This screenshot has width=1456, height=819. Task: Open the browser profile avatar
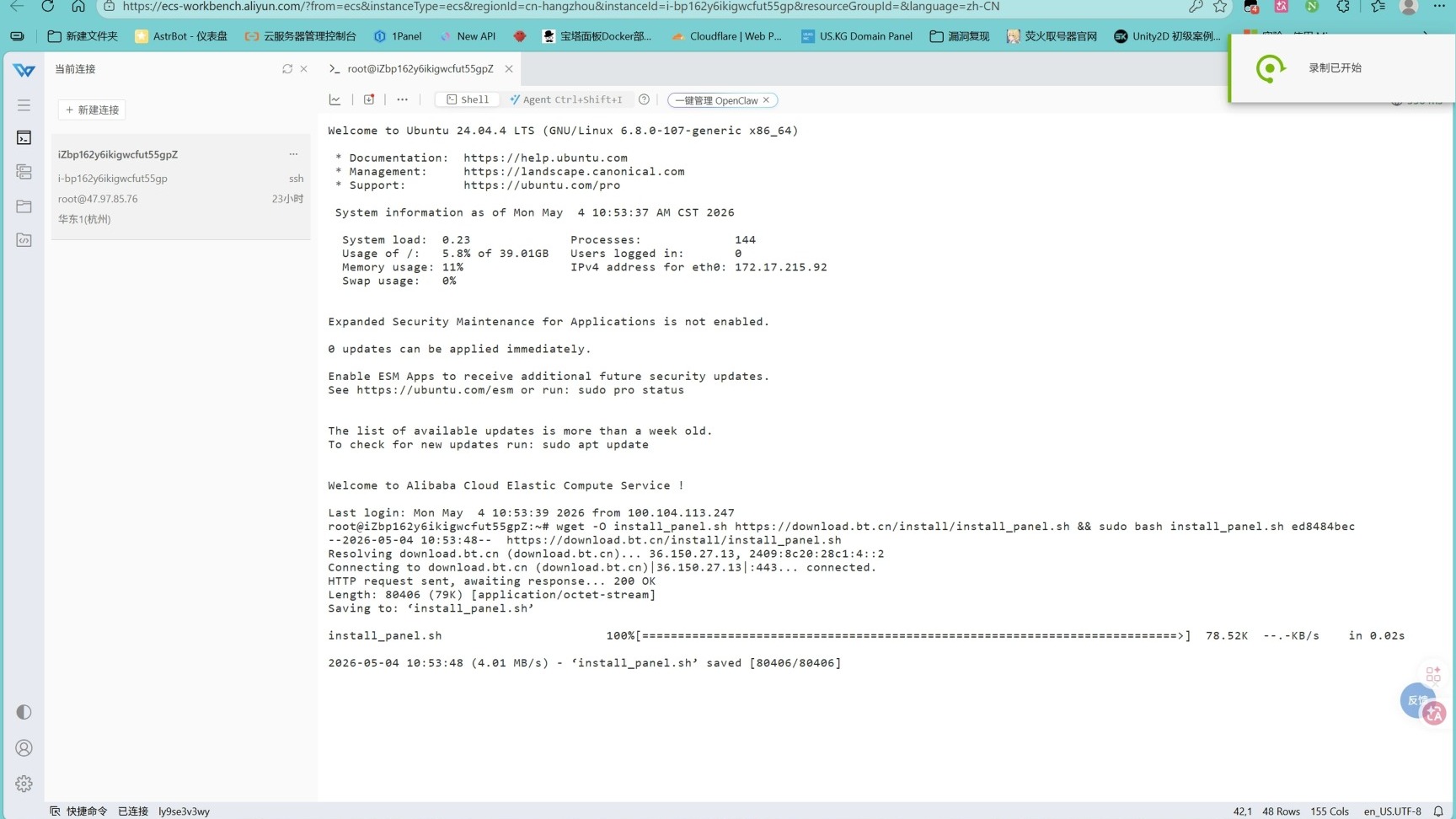pyautogui.click(x=1409, y=7)
